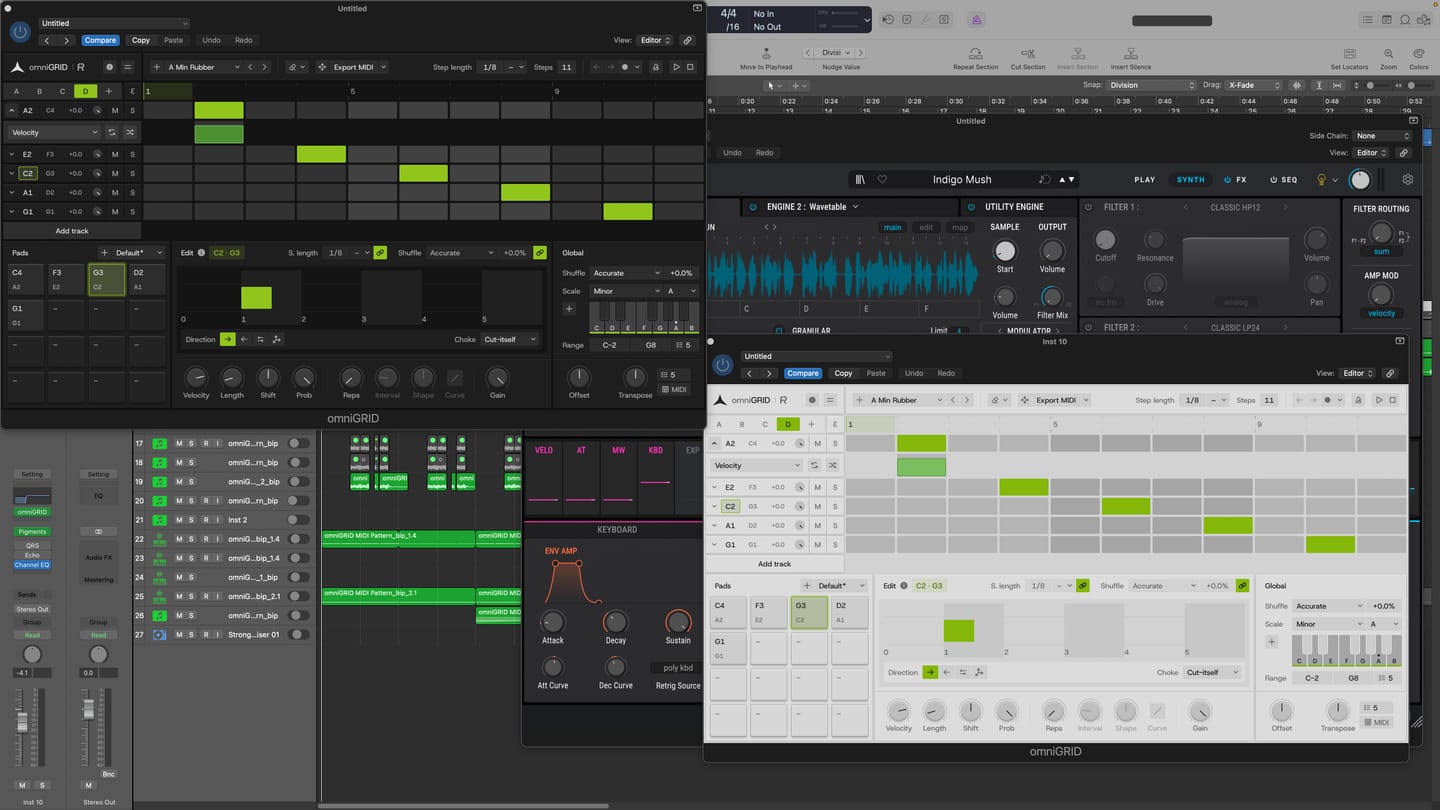
Task: Click the Colors palette icon
Action: 1418,54
